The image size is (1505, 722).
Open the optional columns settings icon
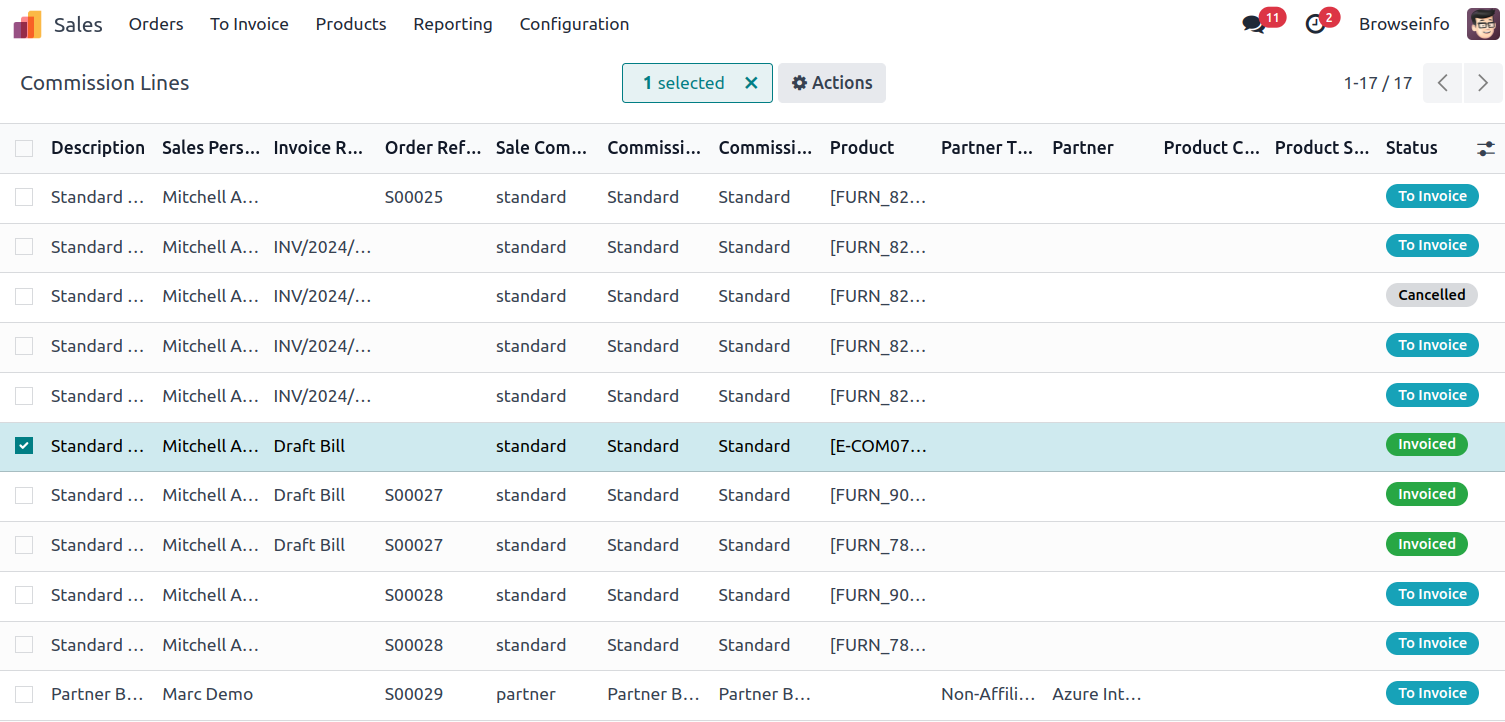1486,148
